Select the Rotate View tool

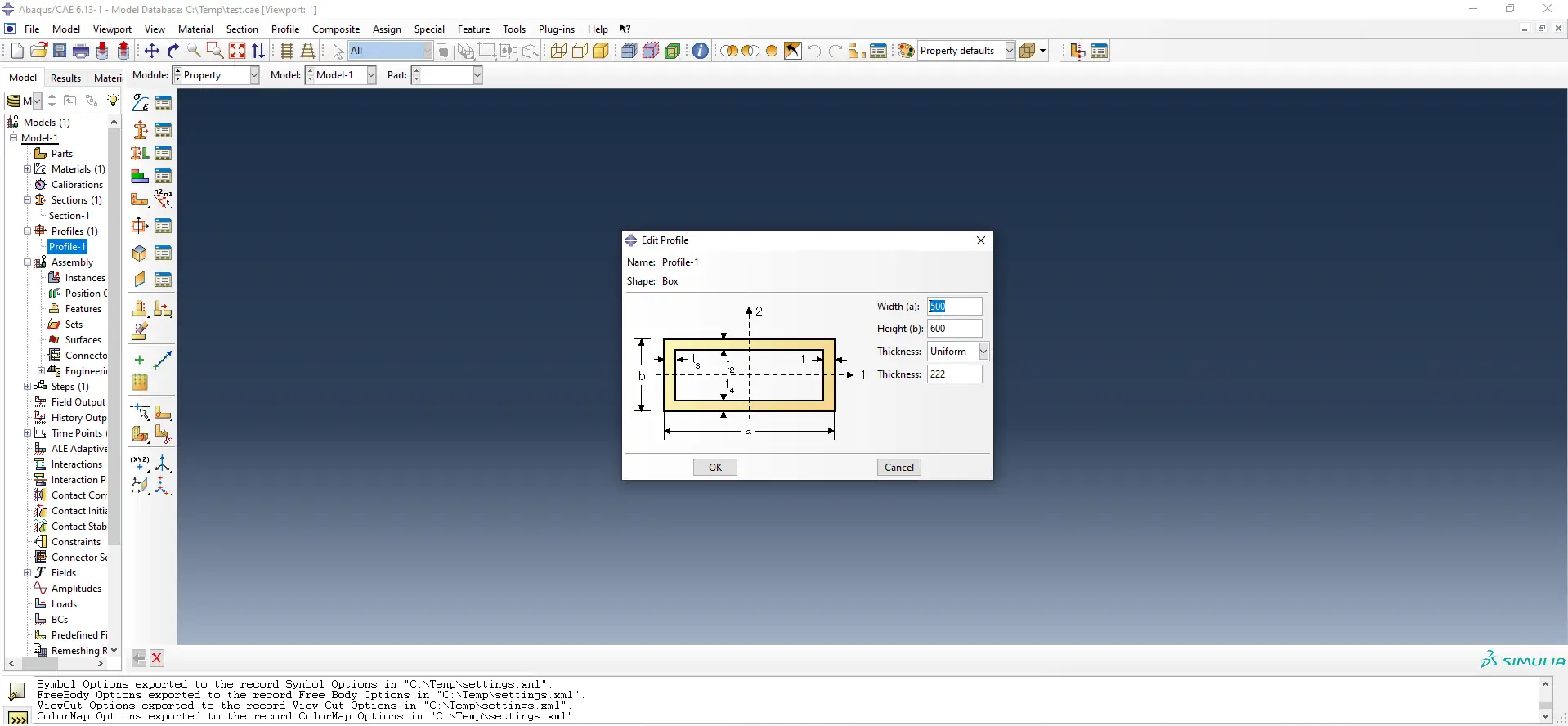point(173,51)
